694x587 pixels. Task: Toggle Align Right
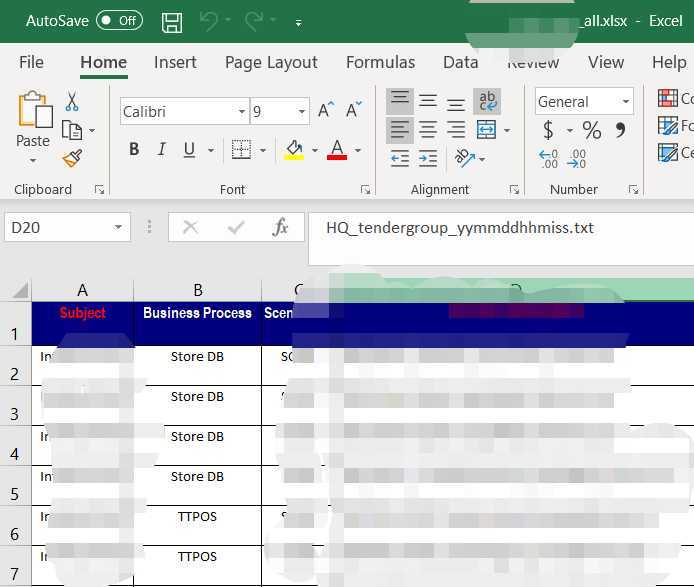coord(456,130)
